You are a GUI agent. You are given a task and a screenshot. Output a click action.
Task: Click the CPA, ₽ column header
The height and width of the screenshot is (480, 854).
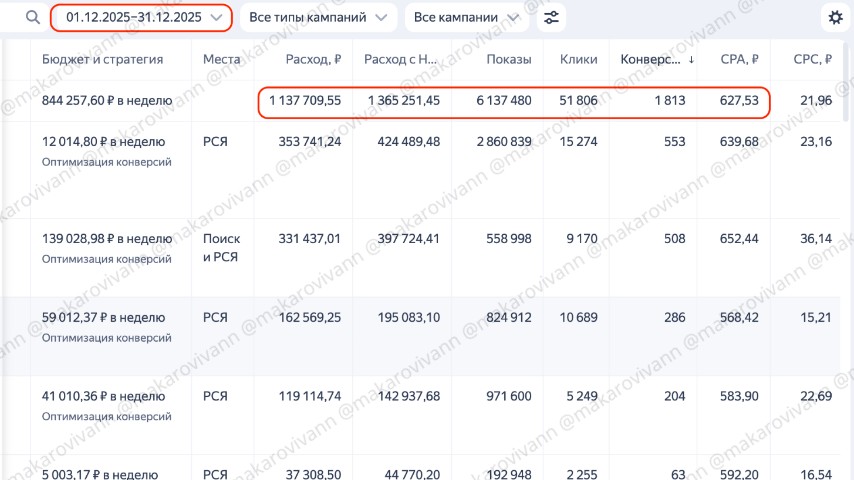[739, 60]
